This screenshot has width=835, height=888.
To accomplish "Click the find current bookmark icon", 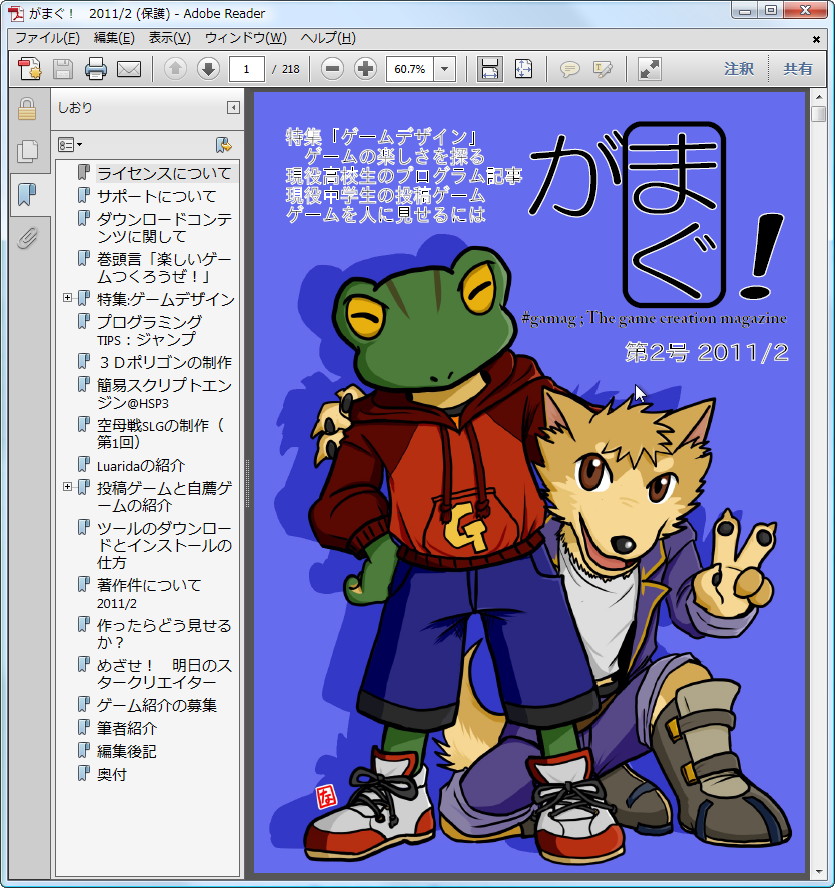I will tap(224, 145).
